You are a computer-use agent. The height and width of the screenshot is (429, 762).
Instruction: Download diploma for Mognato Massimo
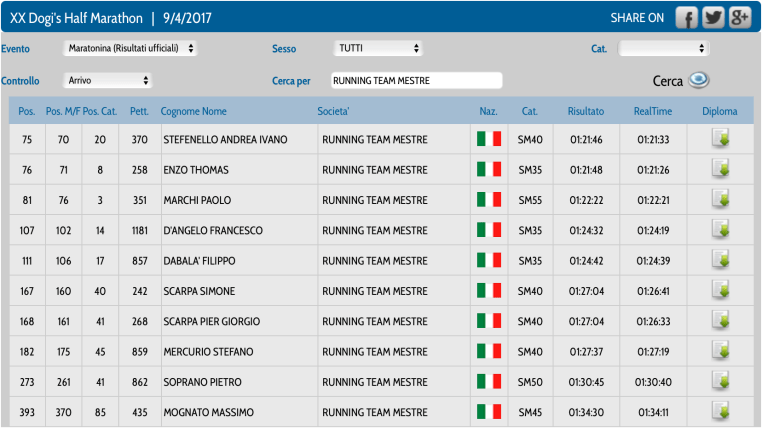(x=720, y=412)
